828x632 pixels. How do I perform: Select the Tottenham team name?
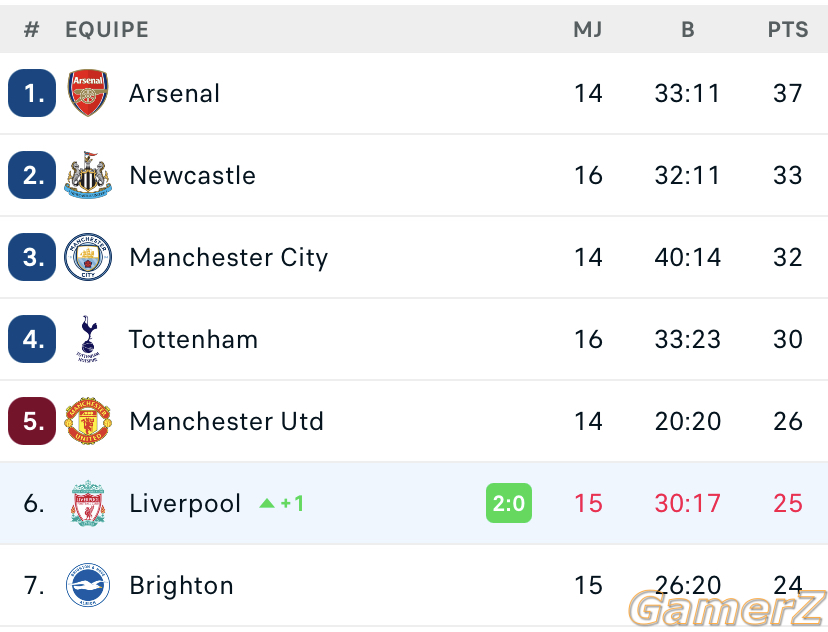[x=193, y=339]
